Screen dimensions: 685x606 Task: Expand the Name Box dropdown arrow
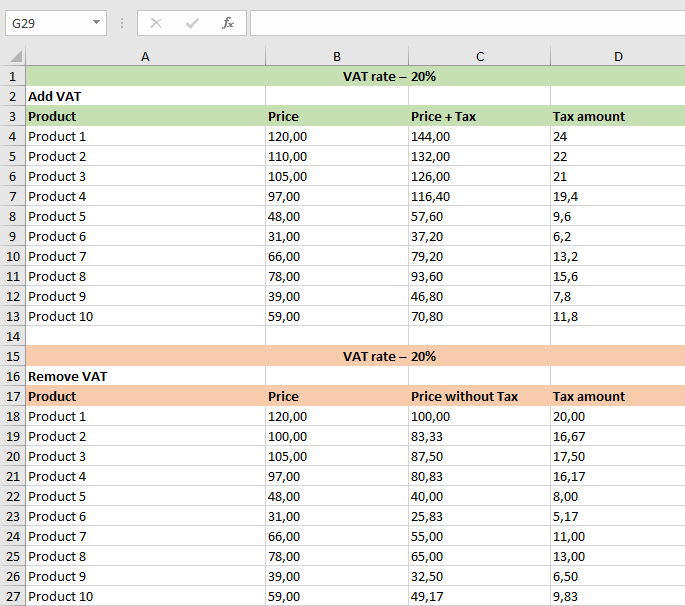tap(96, 23)
